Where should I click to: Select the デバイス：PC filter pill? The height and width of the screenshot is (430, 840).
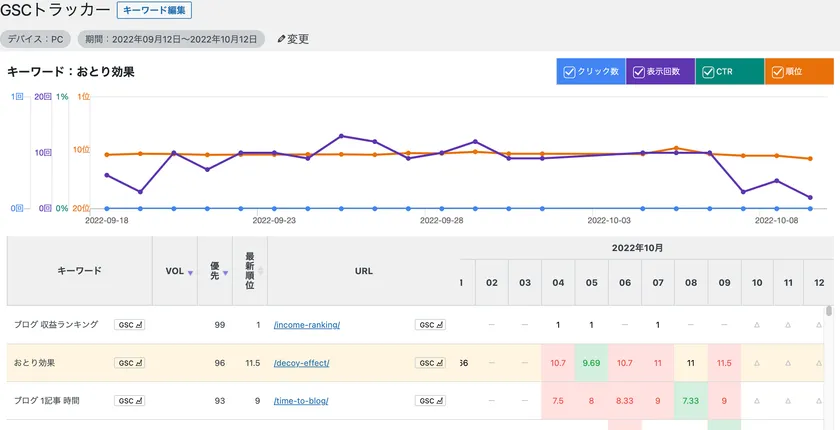35,39
